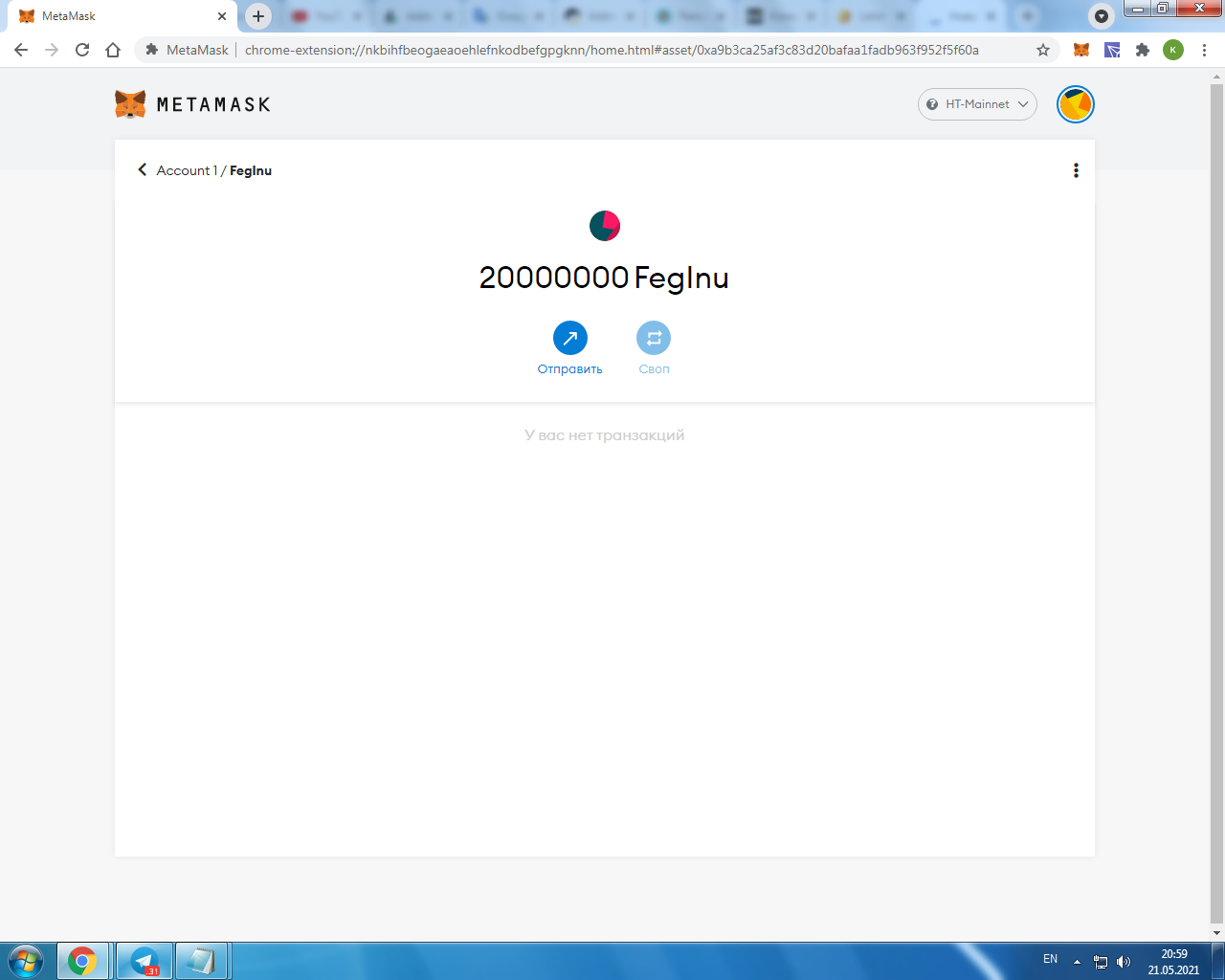Open the notepad app in the taskbar
Viewport: 1225px width, 980px height.
(x=201, y=961)
